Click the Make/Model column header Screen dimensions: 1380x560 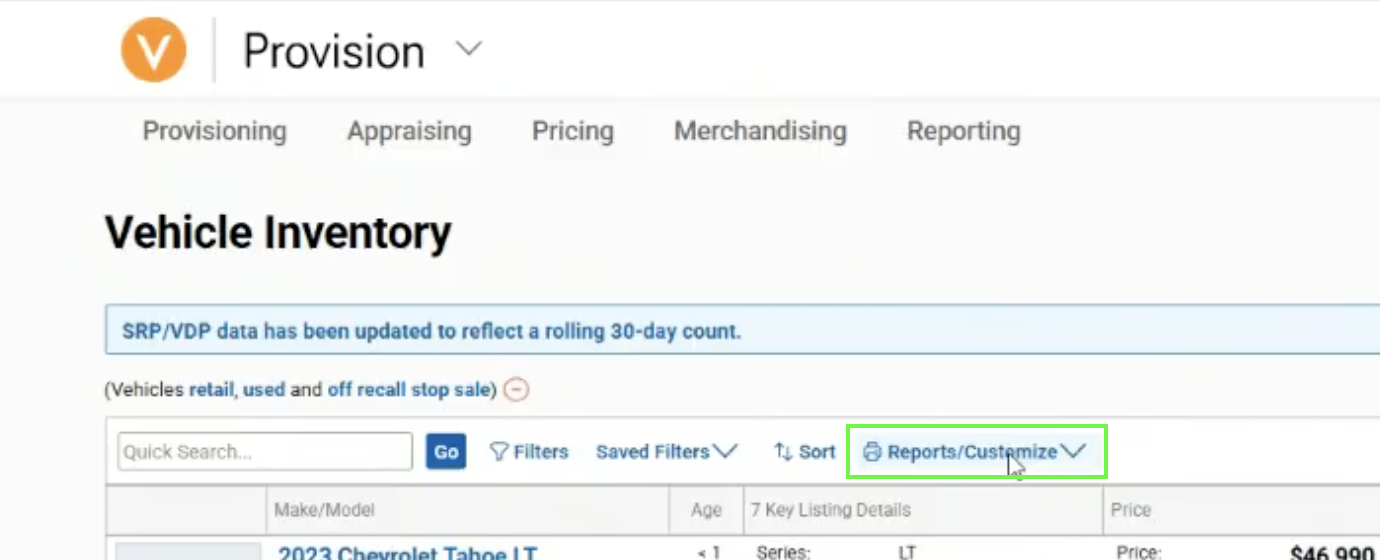click(x=325, y=510)
